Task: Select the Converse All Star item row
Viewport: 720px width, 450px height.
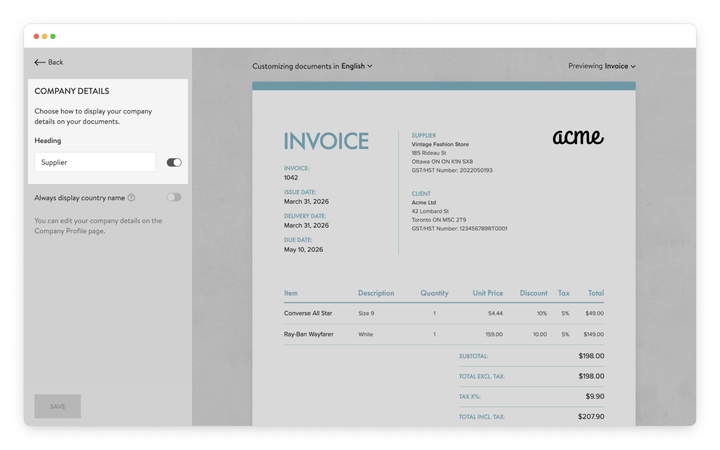Action: tap(444, 313)
